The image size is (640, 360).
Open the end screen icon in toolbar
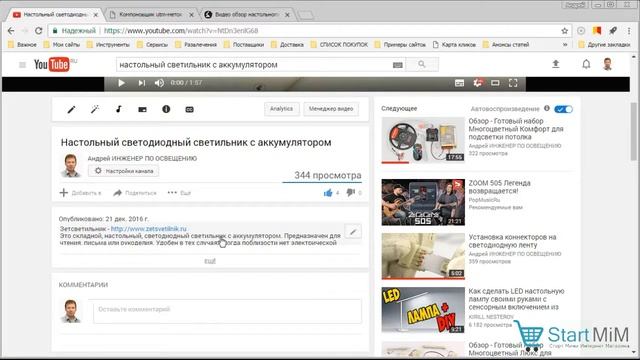[x=142, y=109]
